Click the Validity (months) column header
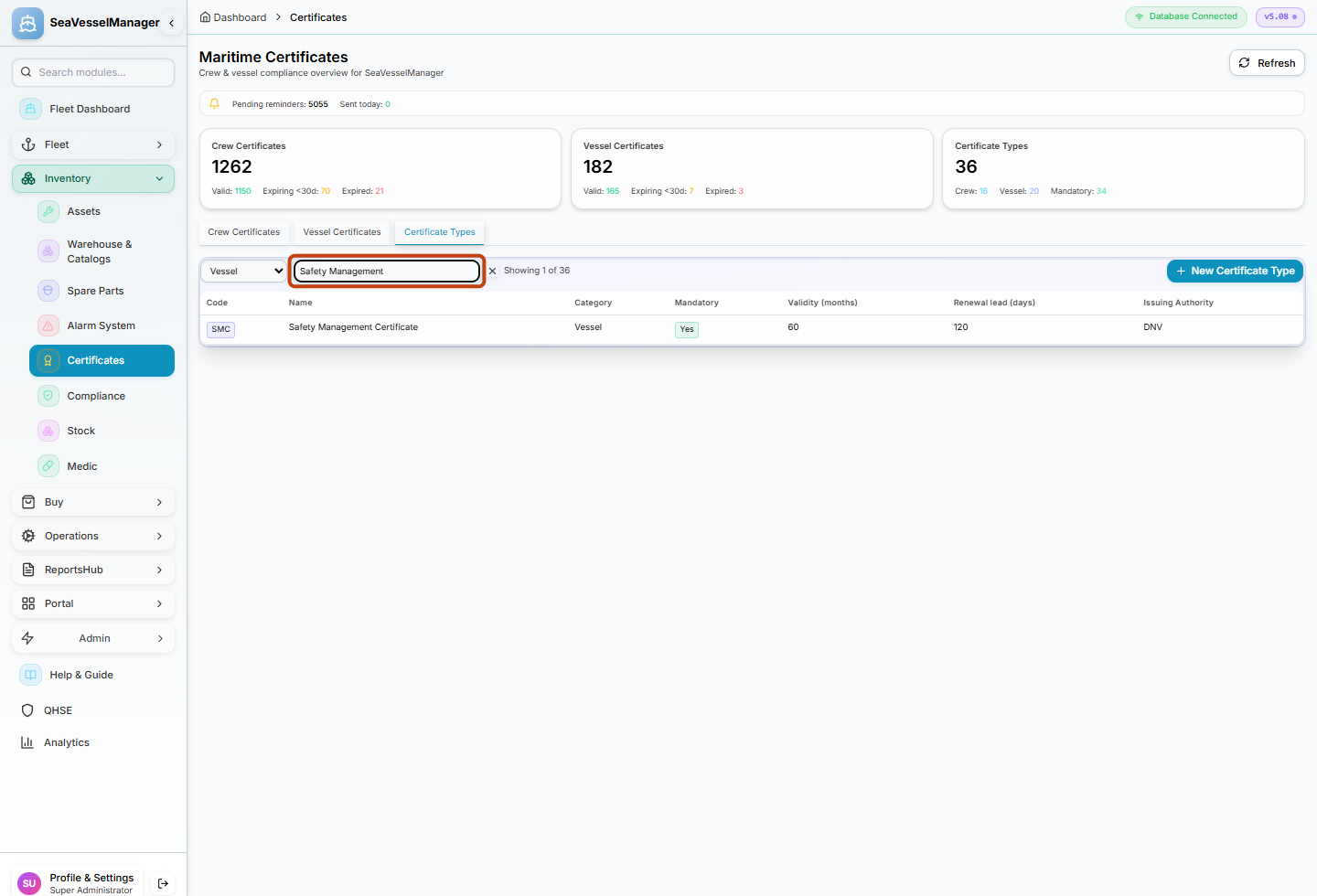The image size is (1317, 896). 822,303
